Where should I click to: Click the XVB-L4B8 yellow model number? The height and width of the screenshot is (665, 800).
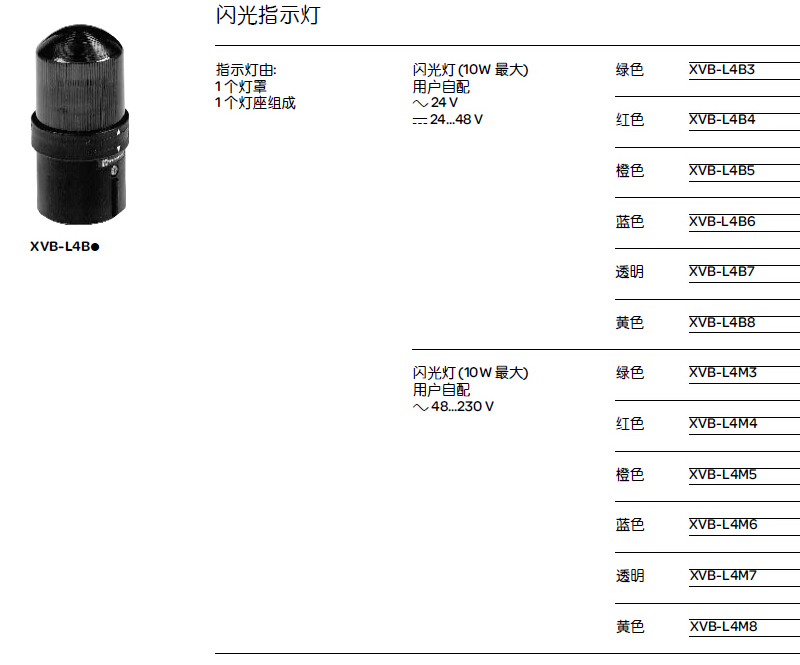click(x=722, y=323)
